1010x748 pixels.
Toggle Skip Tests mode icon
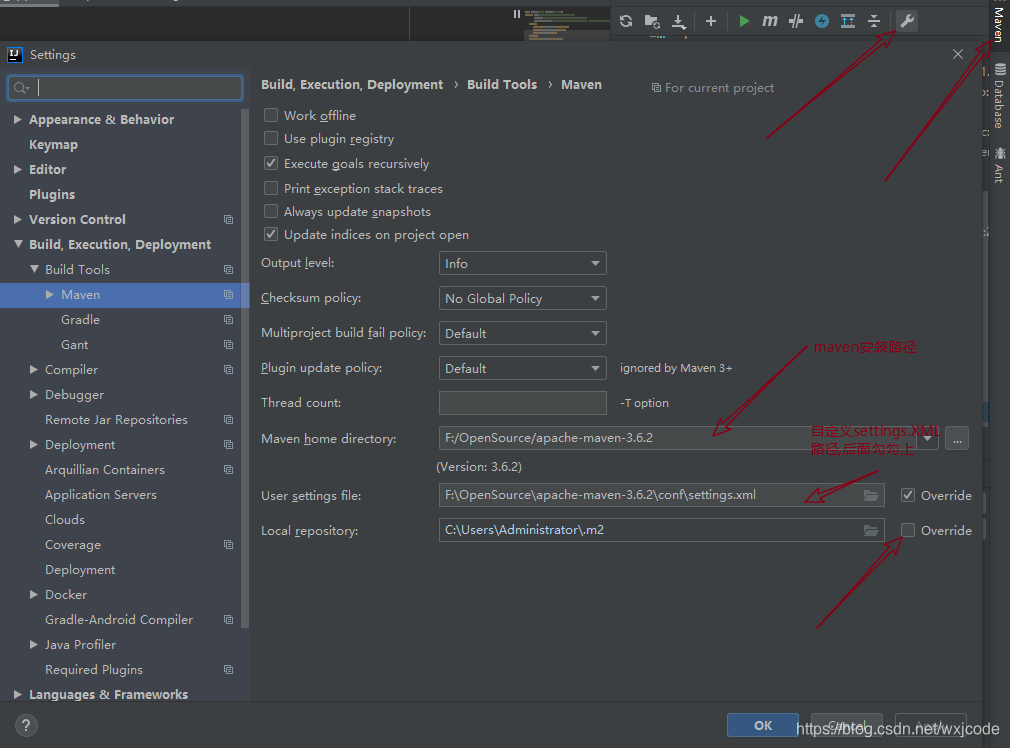(x=796, y=21)
